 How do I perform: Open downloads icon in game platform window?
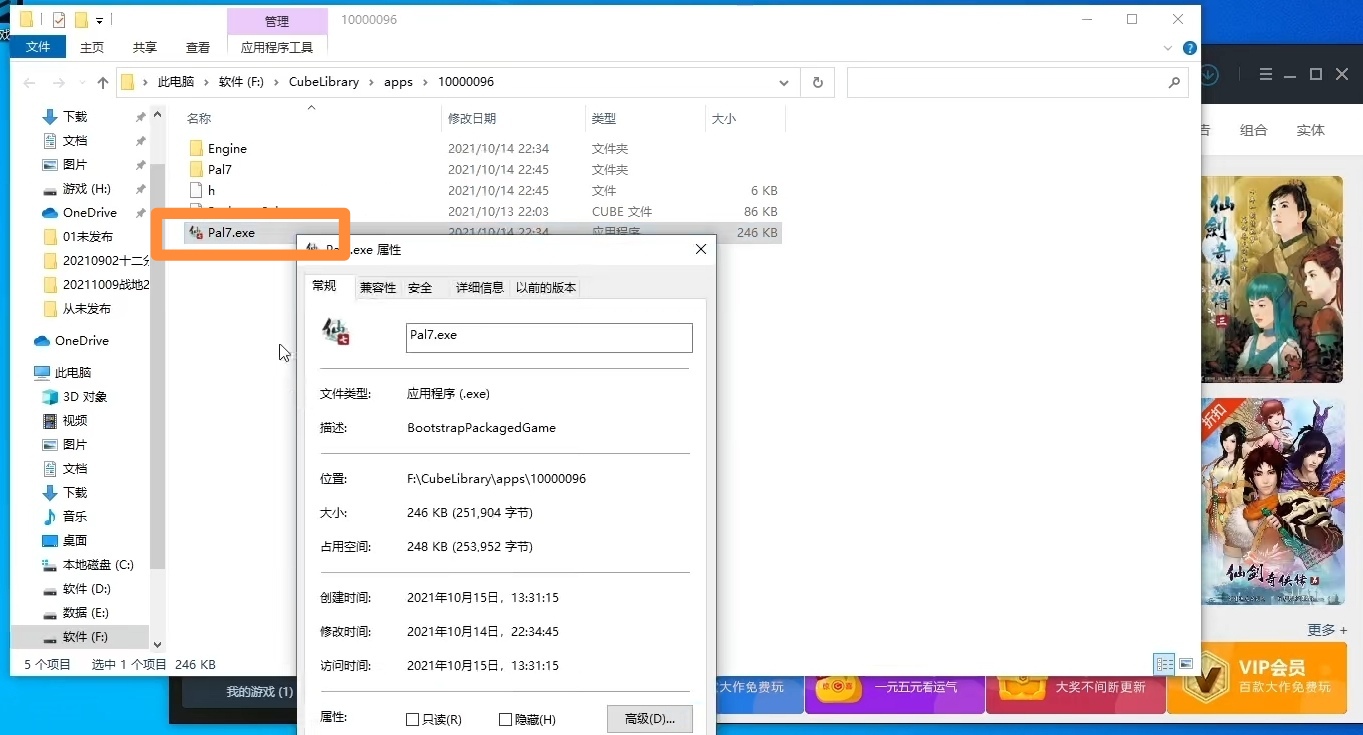point(1209,75)
